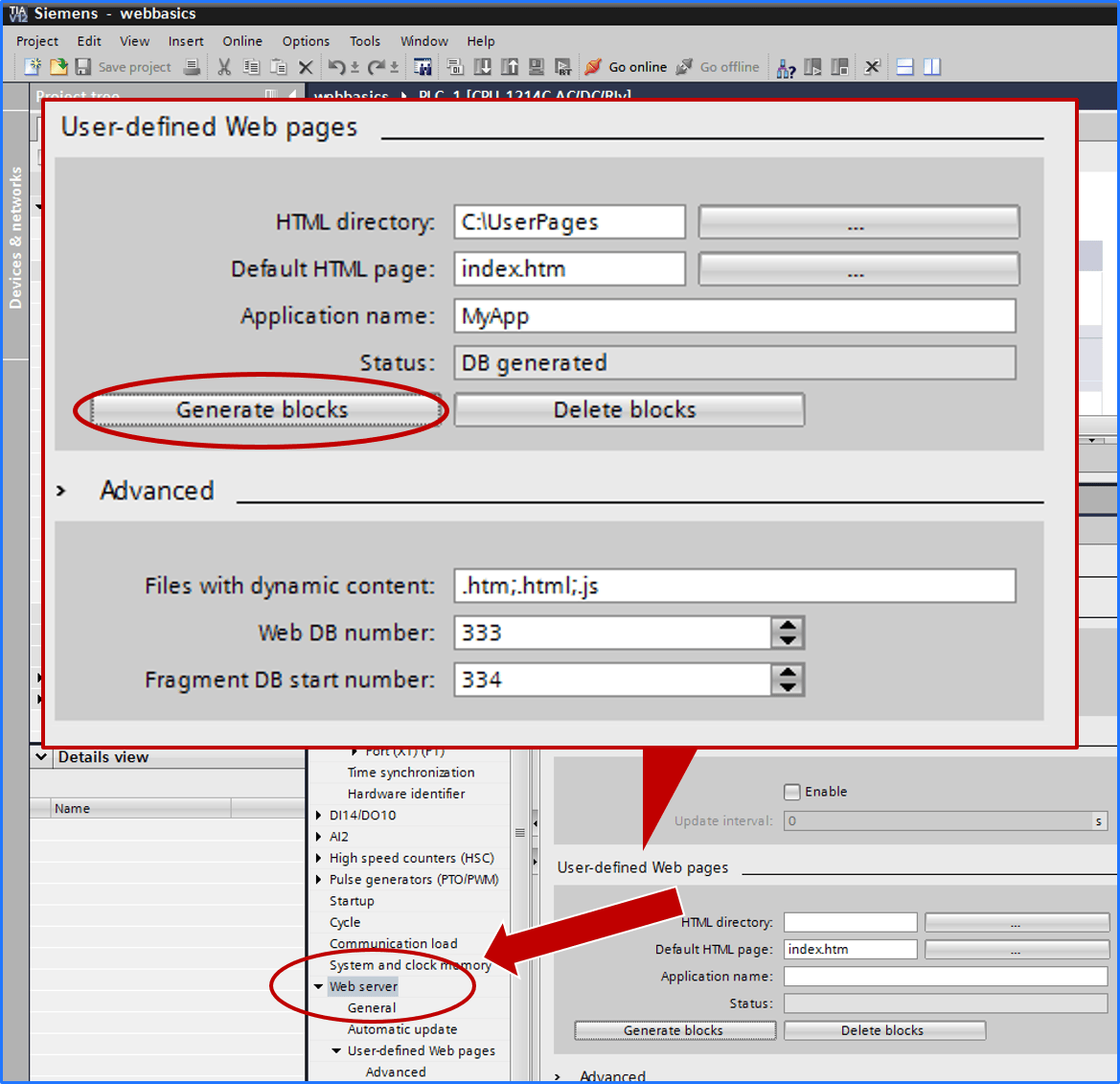
Task: Expand High speed counters (HSC) node
Action: [319, 858]
